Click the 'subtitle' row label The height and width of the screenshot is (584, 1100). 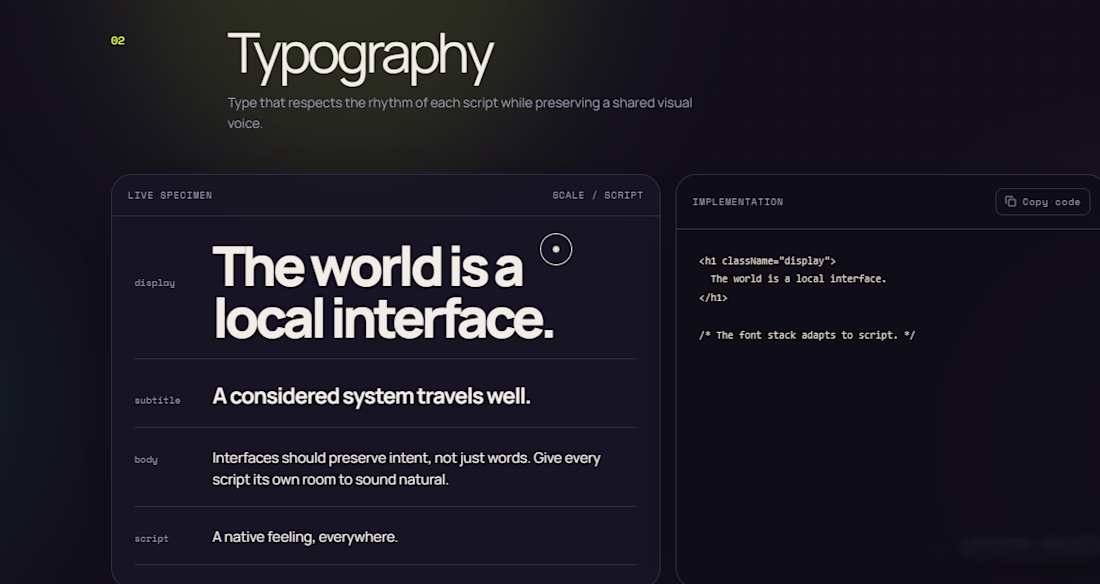pyautogui.click(x=157, y=400)
